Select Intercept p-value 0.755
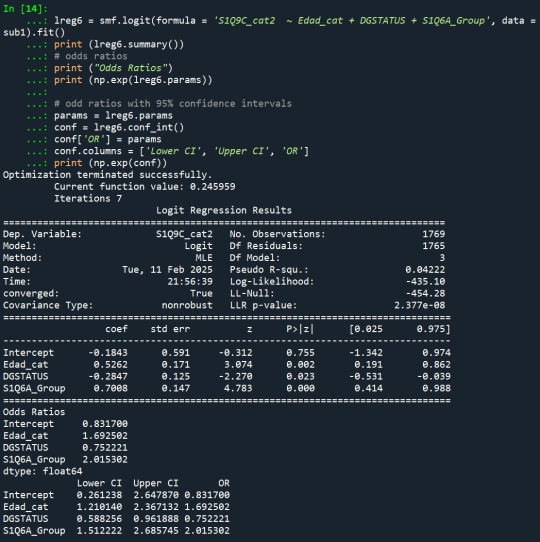 (300, 353)
